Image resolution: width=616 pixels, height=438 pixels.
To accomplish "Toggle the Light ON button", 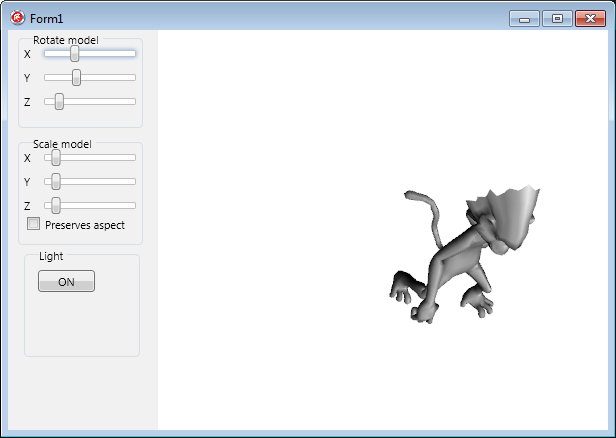I will point(66,281).
